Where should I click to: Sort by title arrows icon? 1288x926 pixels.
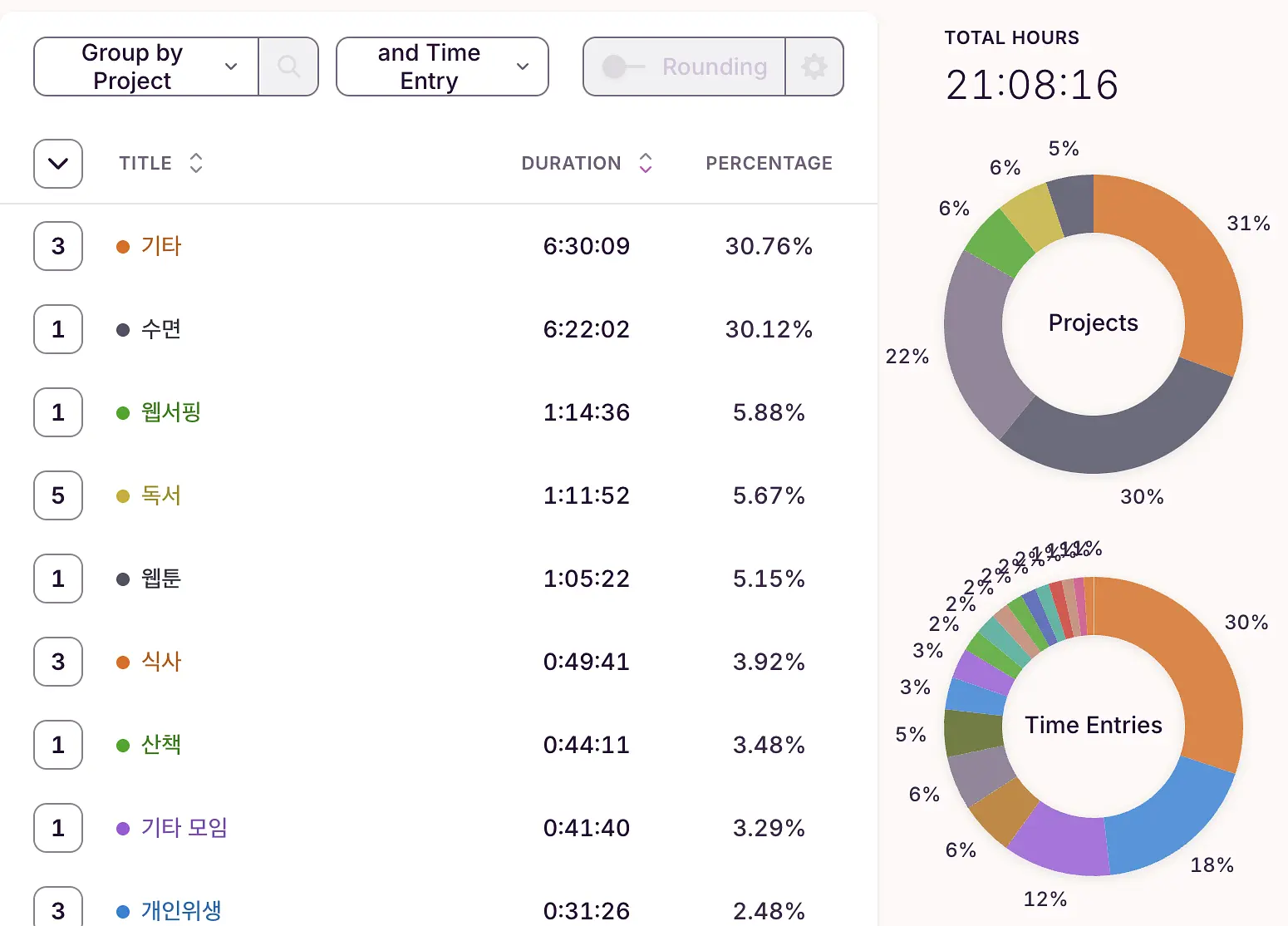pyautogui.click(x=196, y=163)
